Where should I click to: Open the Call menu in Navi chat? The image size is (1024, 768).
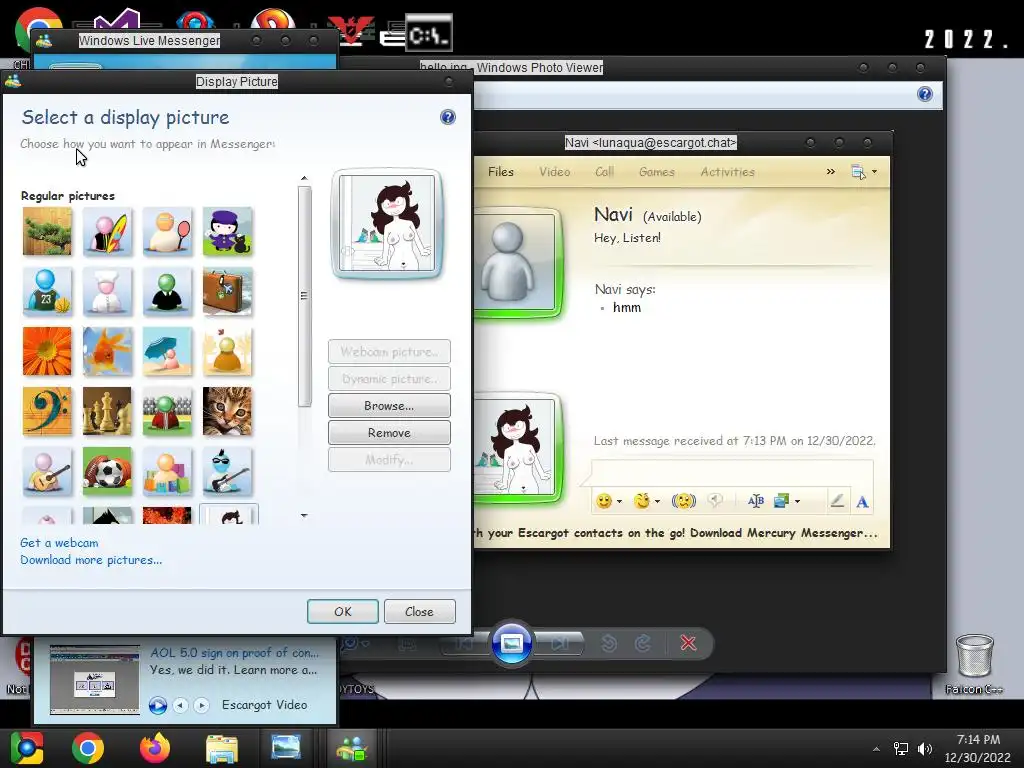[x=604, y=172]
